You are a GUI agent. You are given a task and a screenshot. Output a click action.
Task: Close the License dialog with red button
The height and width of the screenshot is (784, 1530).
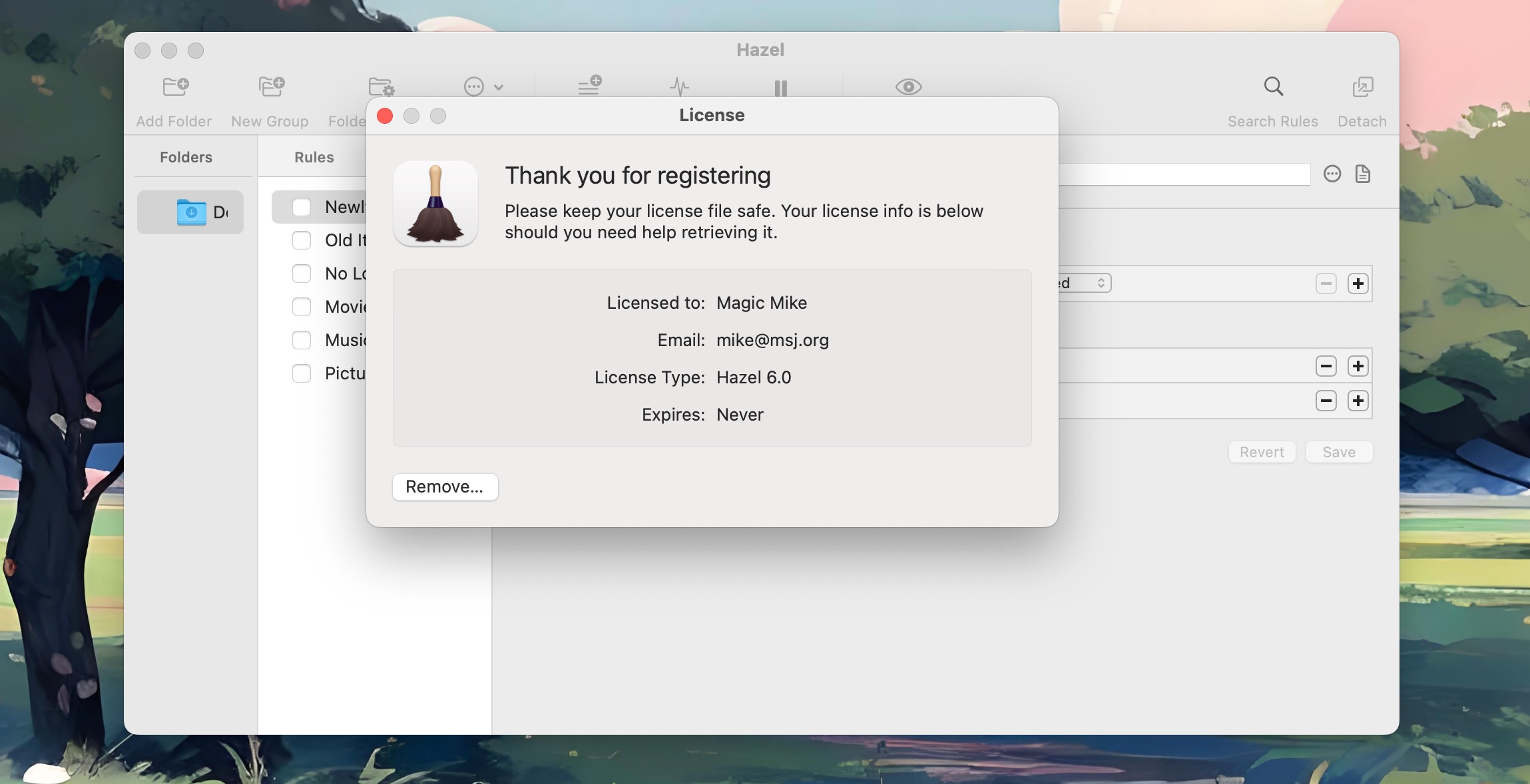(385, 116)
